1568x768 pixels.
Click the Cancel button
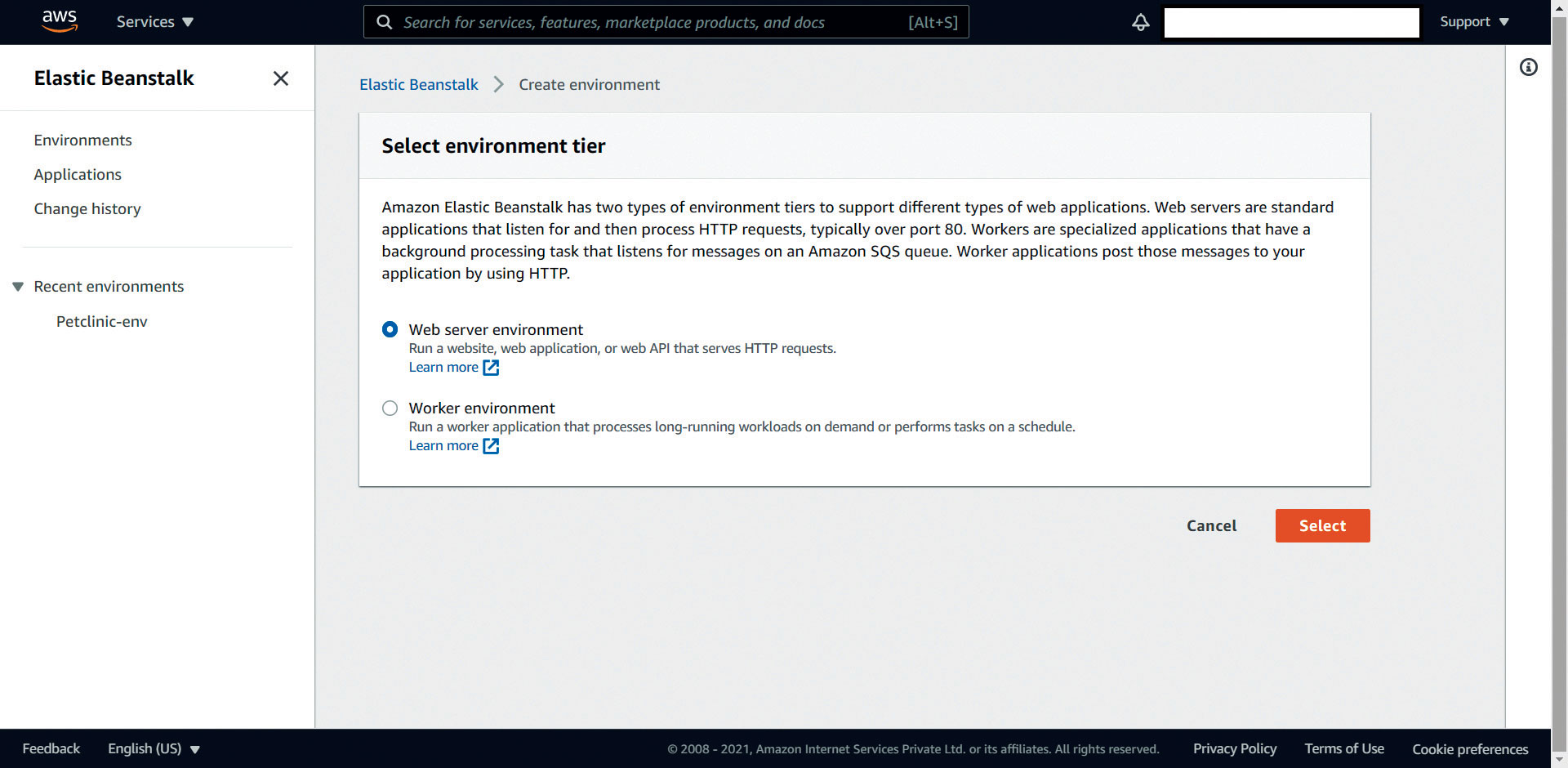click(1211, 525)
